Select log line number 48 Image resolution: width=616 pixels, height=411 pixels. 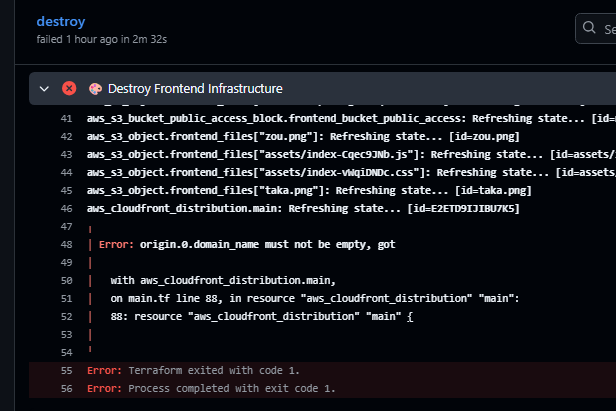66,245
